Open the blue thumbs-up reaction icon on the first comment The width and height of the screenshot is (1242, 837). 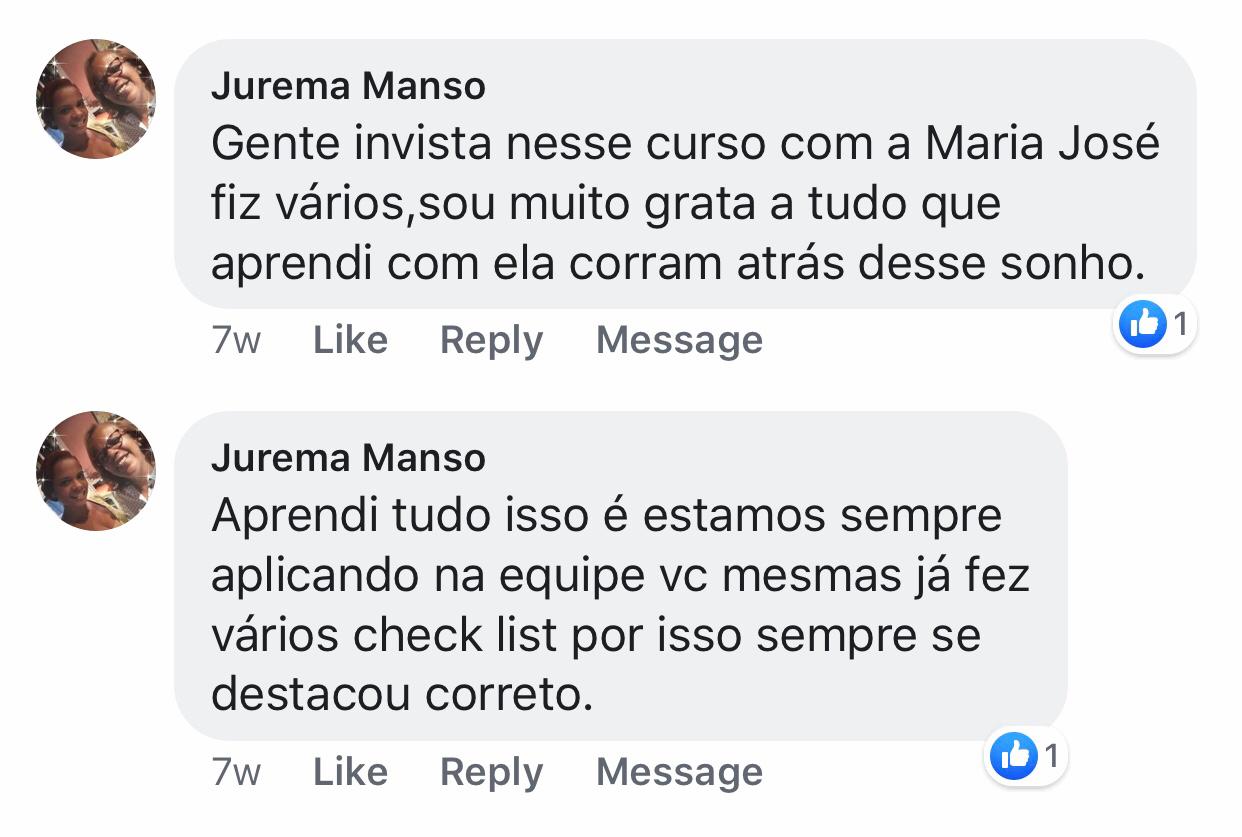pos(1142,324)
